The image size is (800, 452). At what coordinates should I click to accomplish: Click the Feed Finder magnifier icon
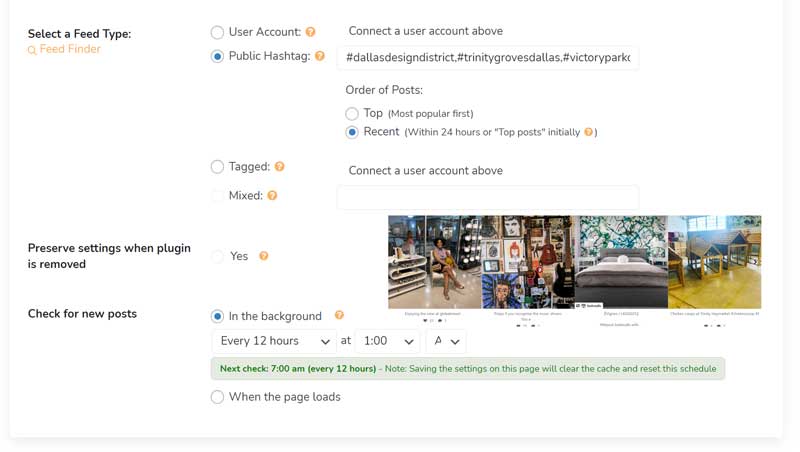pyautogui.click(x=32, y=50)
